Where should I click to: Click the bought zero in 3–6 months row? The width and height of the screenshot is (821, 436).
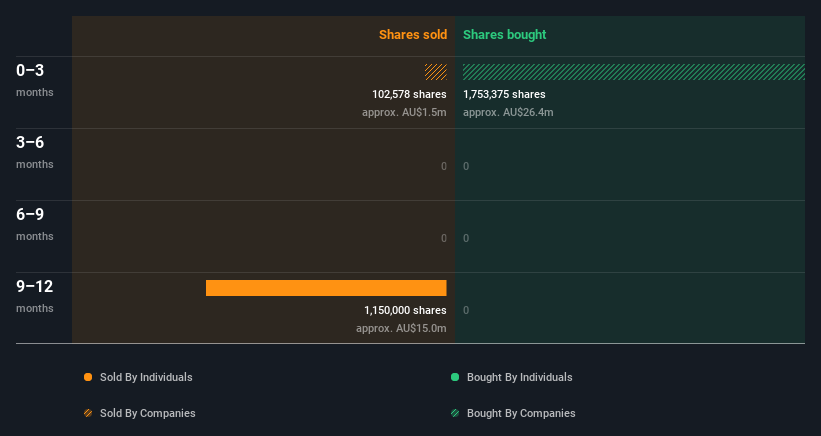466,166
